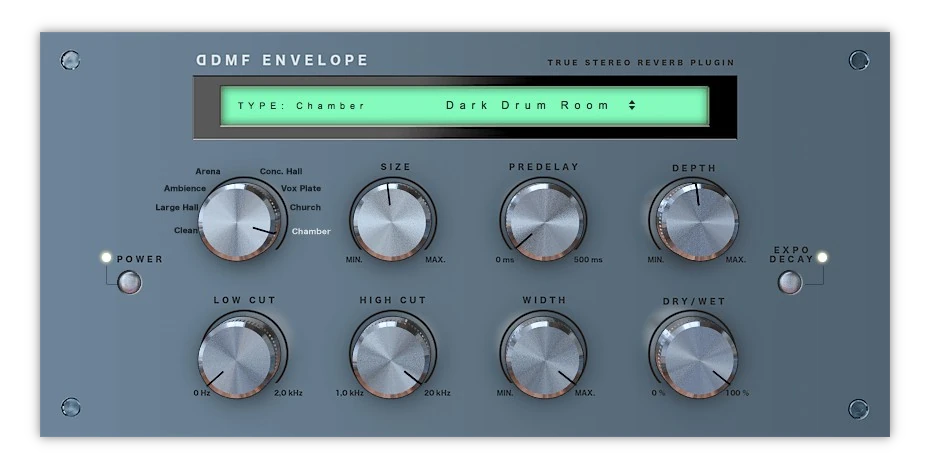Click the preset selector up-down arrows
This screenshot has height=470, width=930.
(x=632, y=105)
